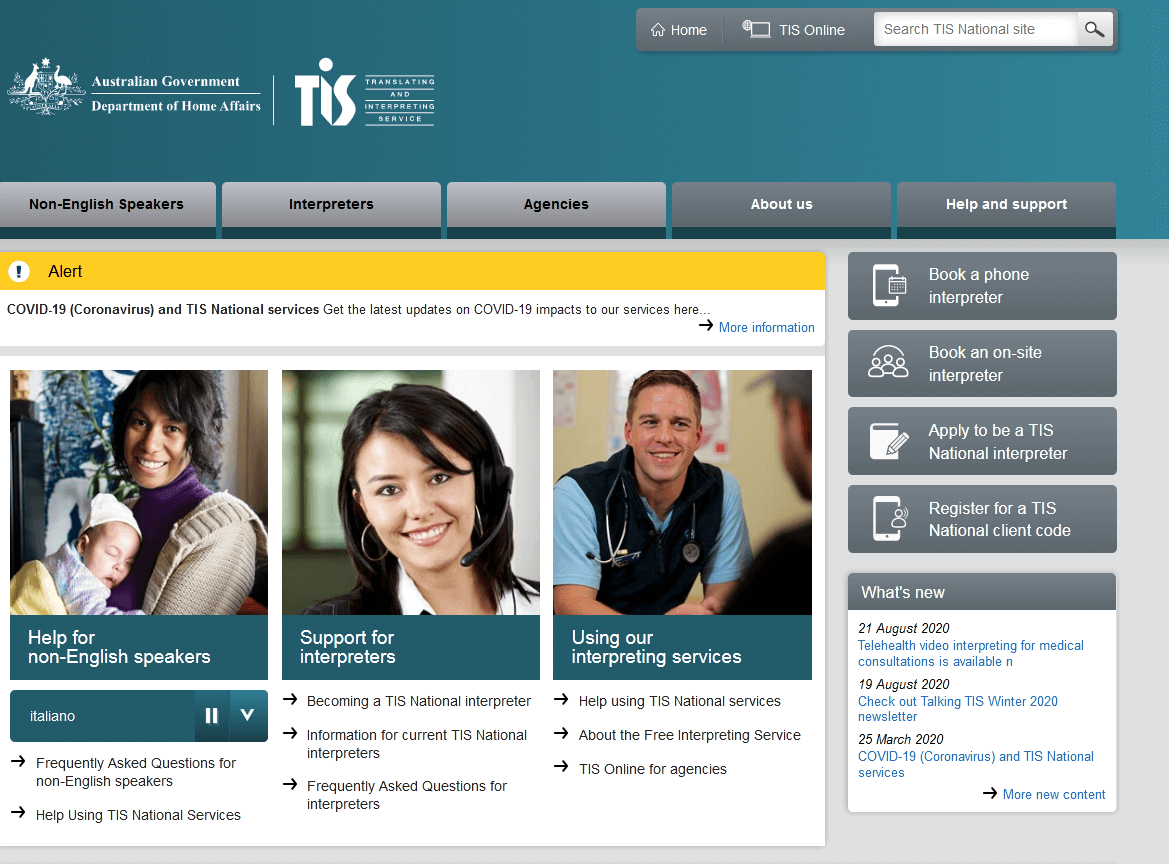Click the Support for interpreters heading
The height and width of the screenshot is (864, 1169).
(x=347, y=647)
